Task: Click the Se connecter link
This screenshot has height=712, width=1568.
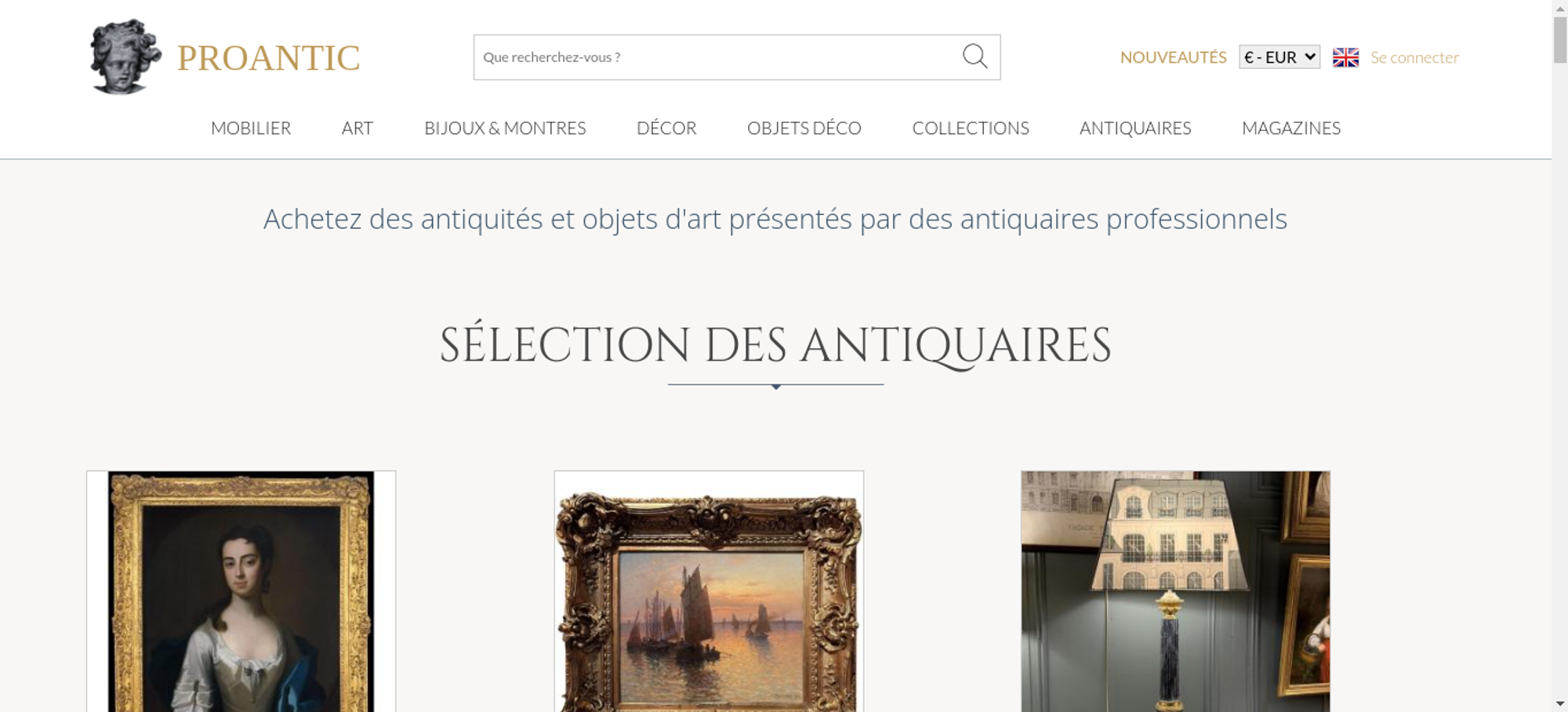Action: coord(1414,57)
